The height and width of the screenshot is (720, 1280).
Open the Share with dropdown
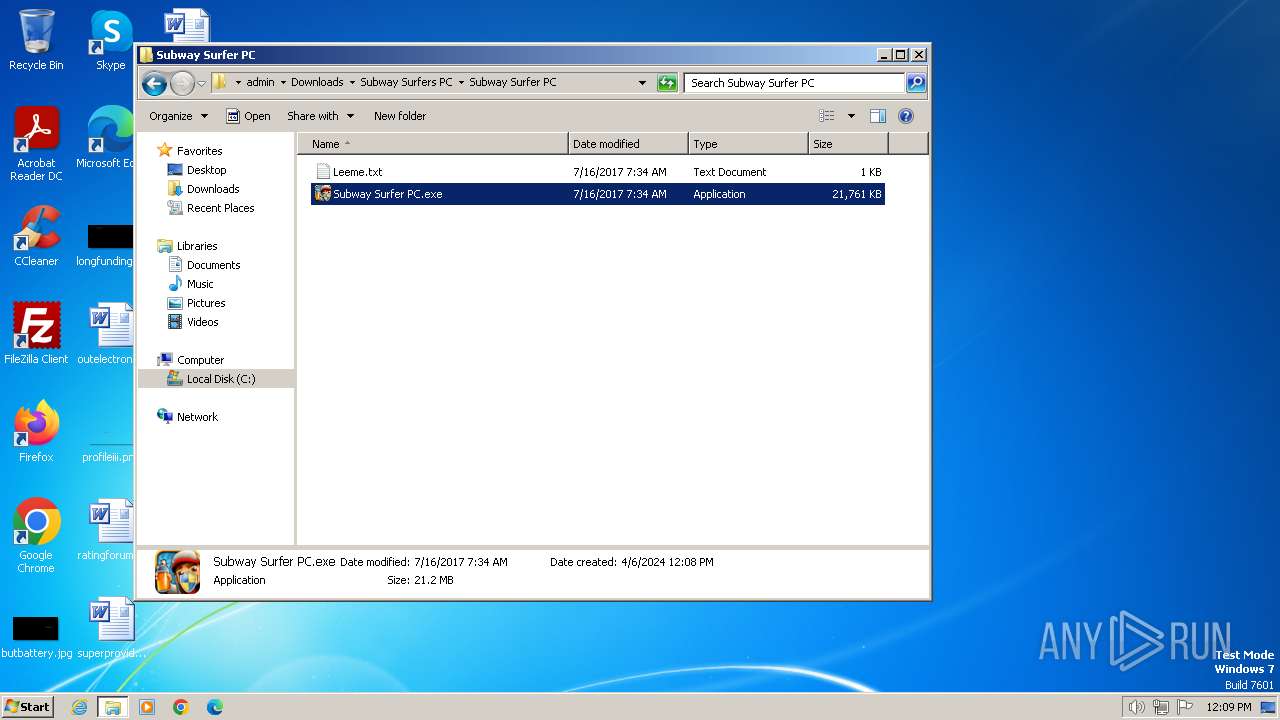pos(320,116)
